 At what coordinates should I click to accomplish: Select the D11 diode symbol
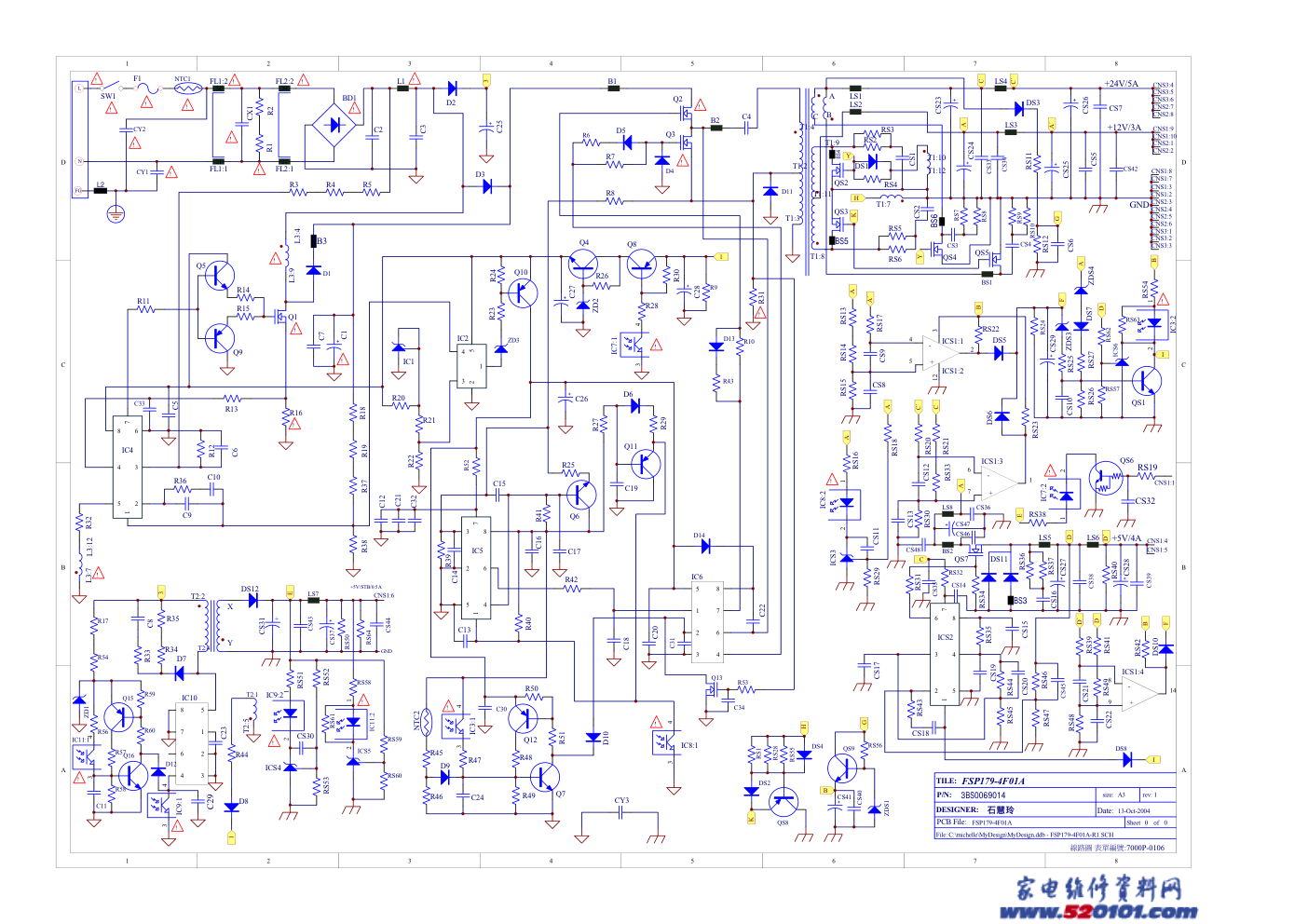click(770, 191)
